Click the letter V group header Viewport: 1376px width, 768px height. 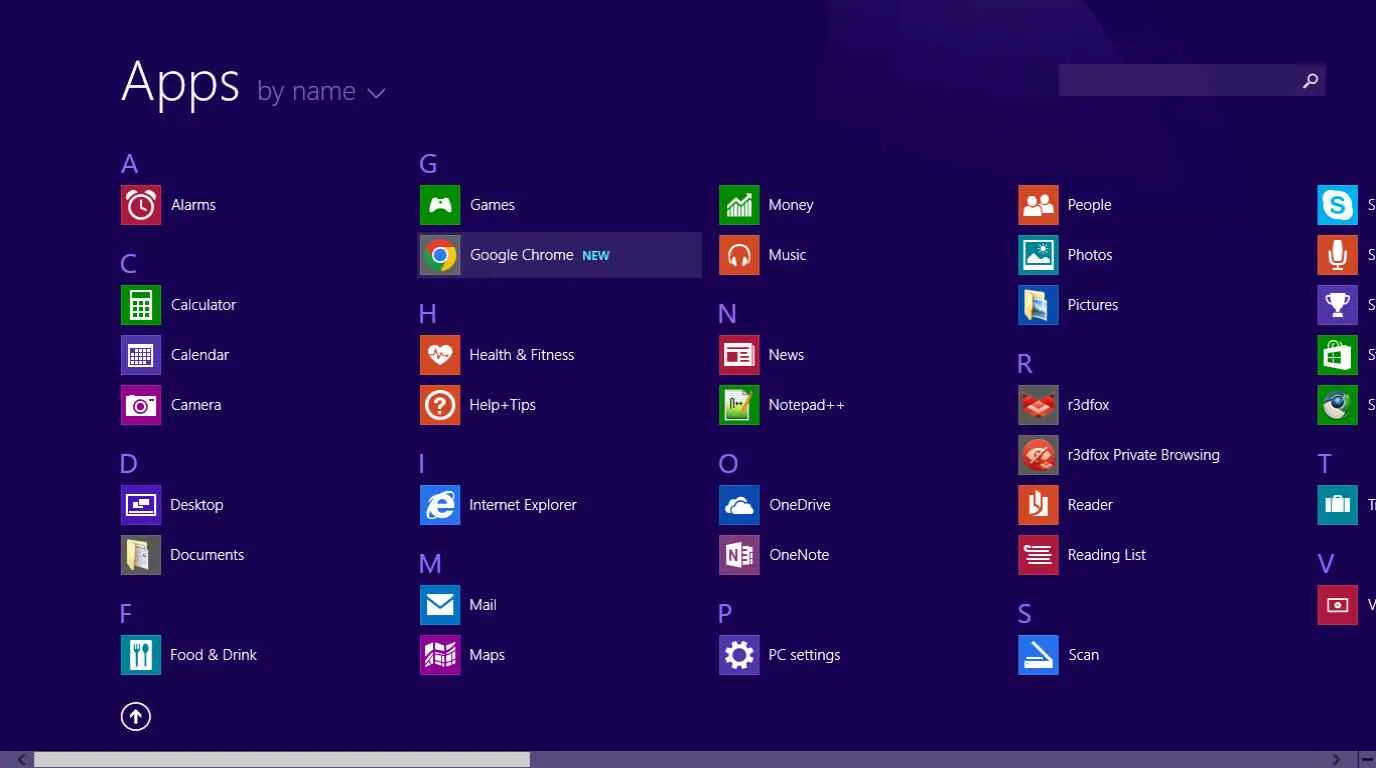(1326, 564)
